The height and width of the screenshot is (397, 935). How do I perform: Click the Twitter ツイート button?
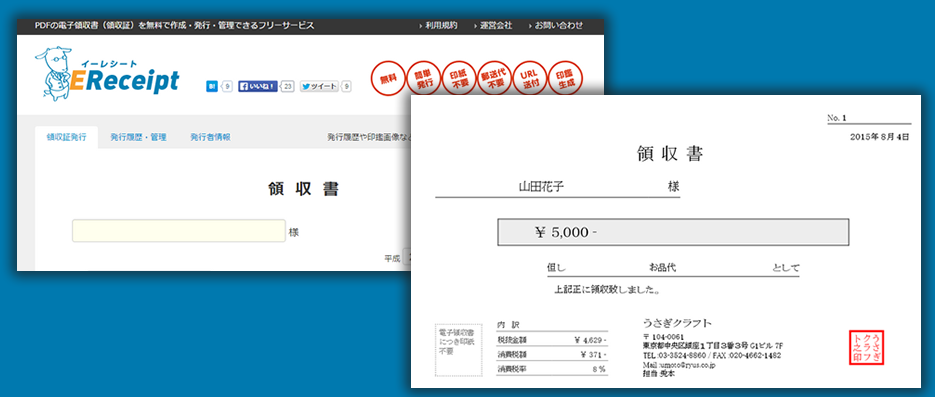tap(320, 86)
